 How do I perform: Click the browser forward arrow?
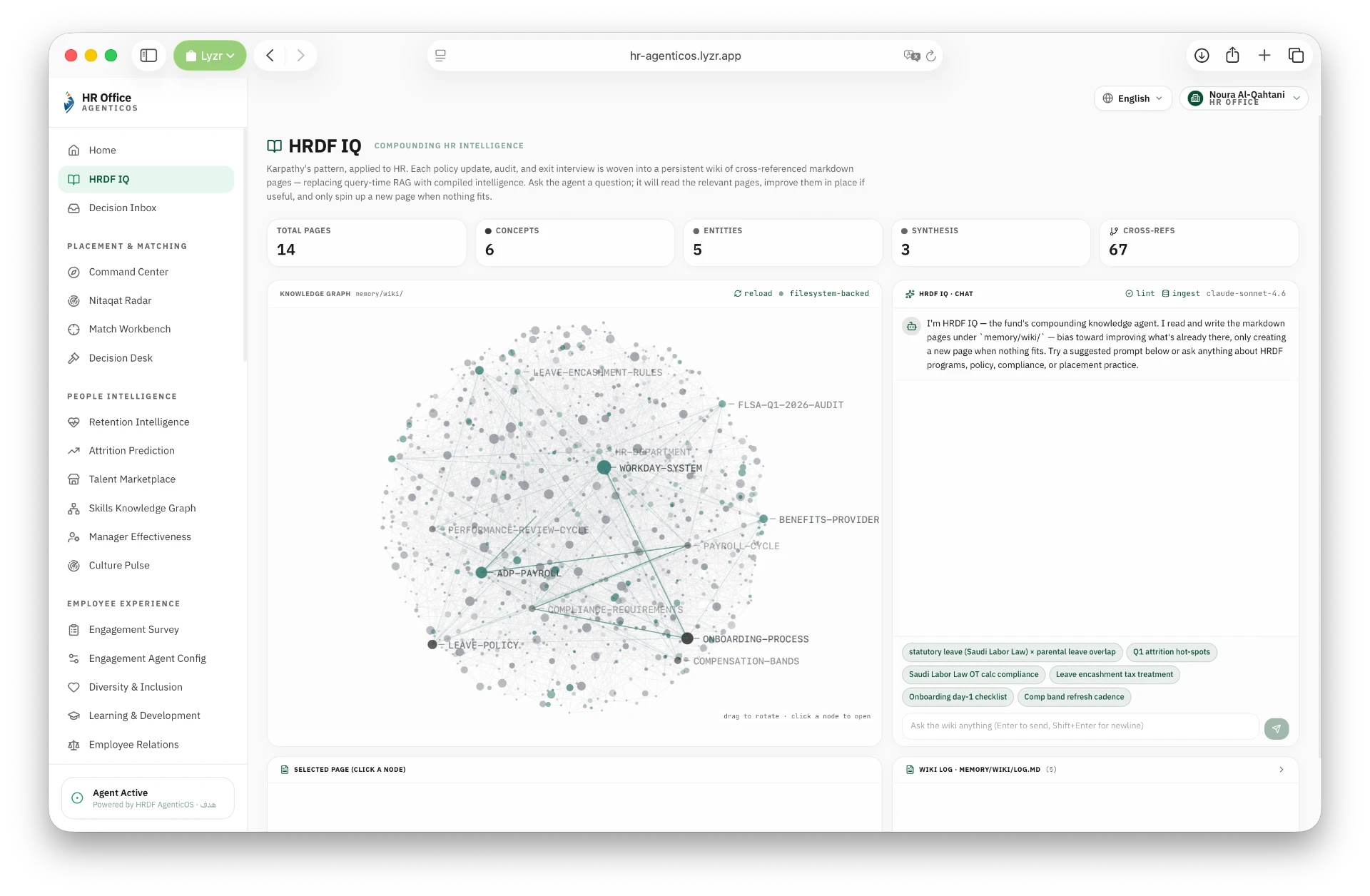301,56
